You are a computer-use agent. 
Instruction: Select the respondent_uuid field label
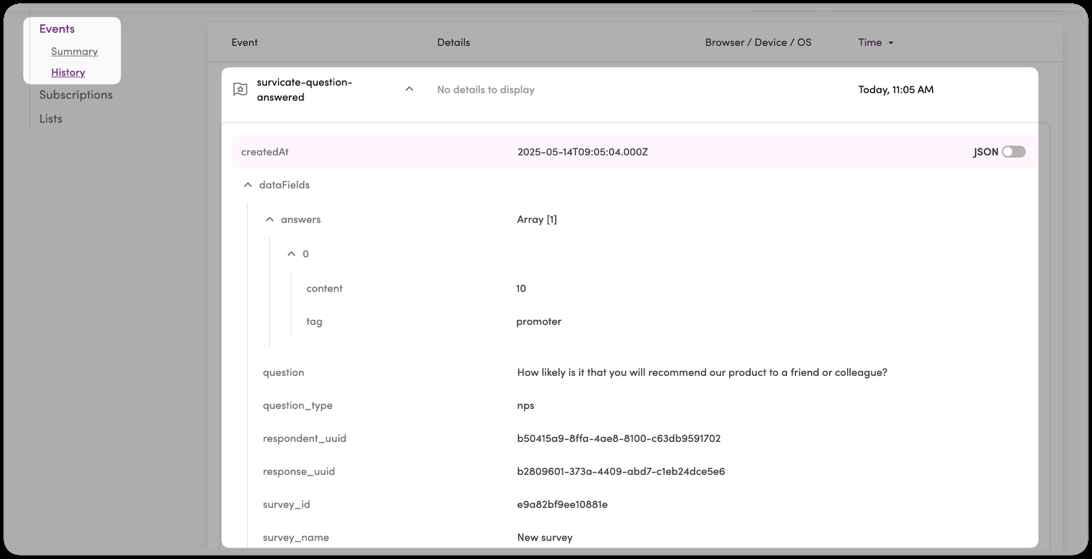tap(304, 439)
